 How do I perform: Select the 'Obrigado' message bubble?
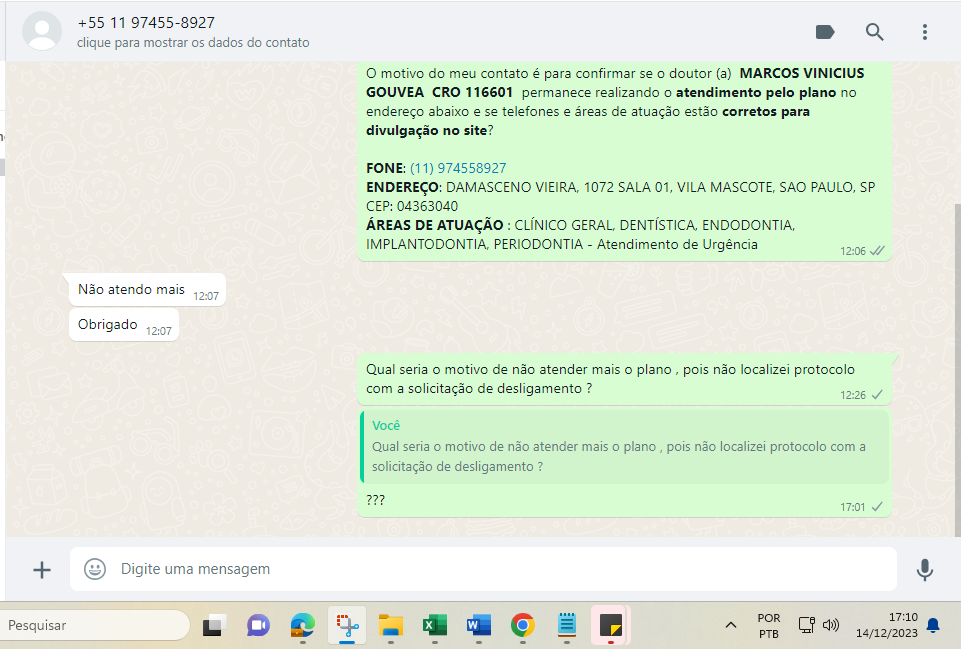124,324
